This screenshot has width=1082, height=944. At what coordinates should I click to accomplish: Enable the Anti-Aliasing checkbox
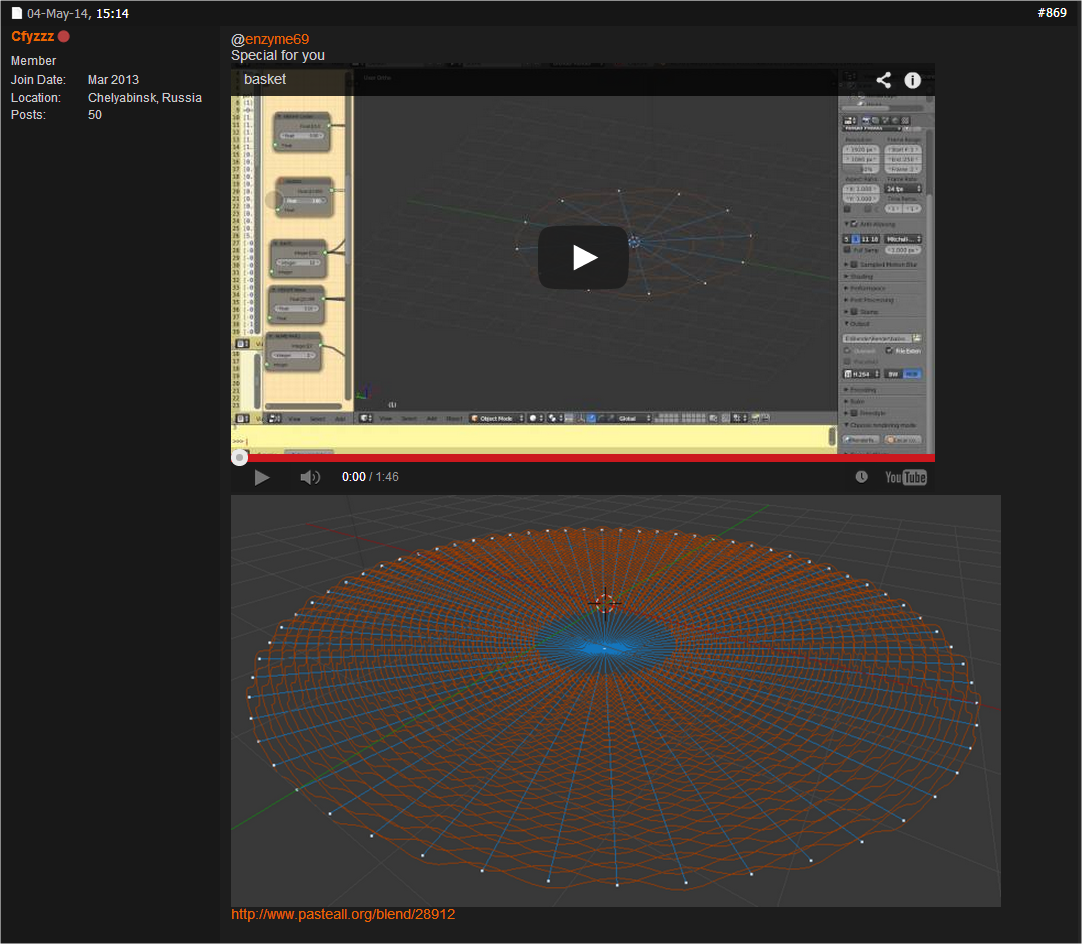click(x=853, y=223)
